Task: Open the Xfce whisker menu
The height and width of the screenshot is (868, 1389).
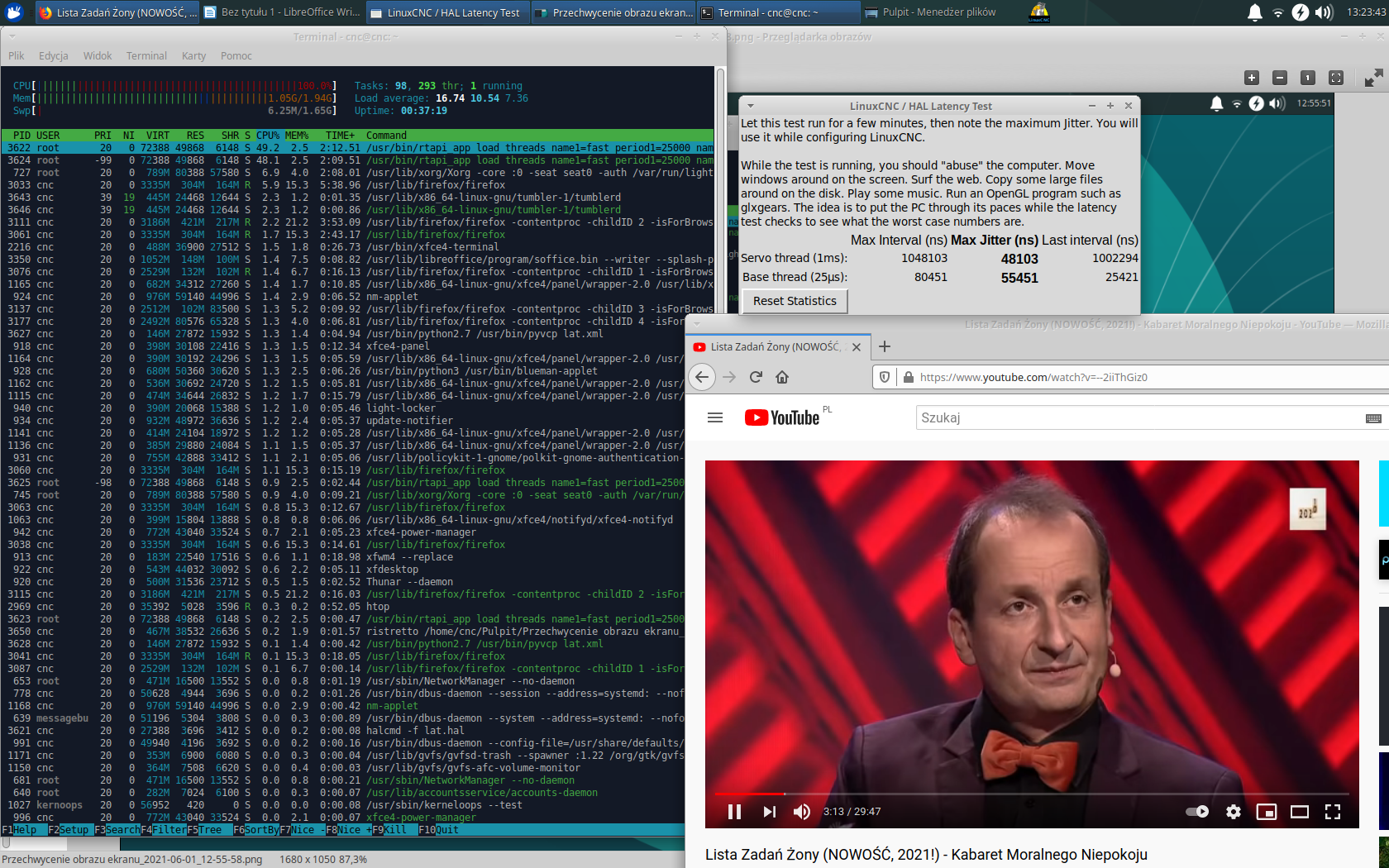Action: (14, 12)
